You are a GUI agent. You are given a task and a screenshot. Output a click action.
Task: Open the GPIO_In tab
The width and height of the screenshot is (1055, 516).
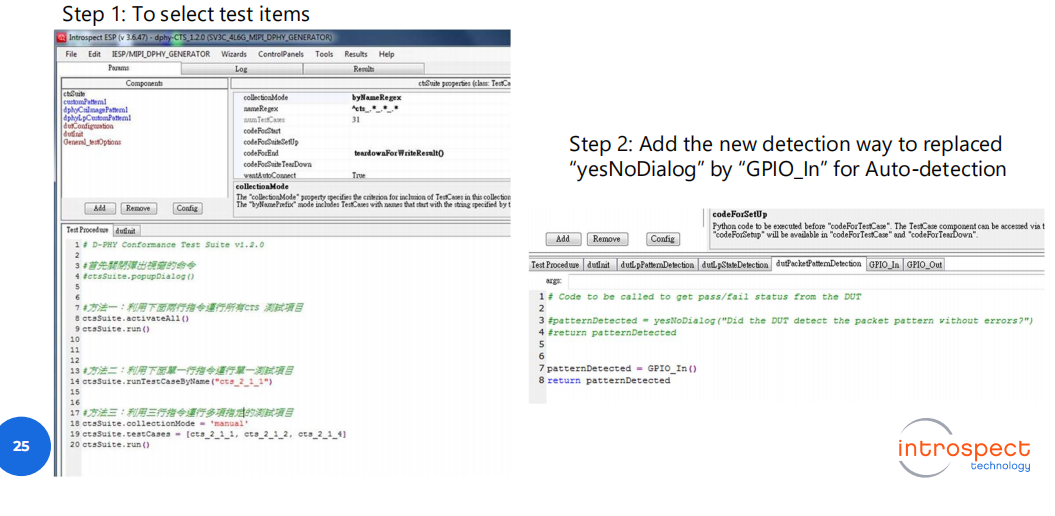click(885, 265)
